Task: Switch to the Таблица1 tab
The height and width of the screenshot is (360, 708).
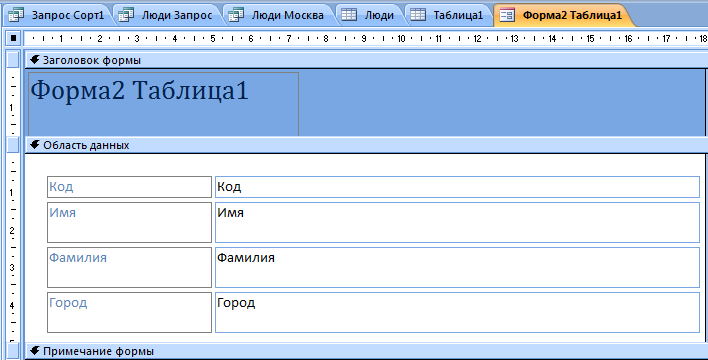Action: (x=449, y=15)
